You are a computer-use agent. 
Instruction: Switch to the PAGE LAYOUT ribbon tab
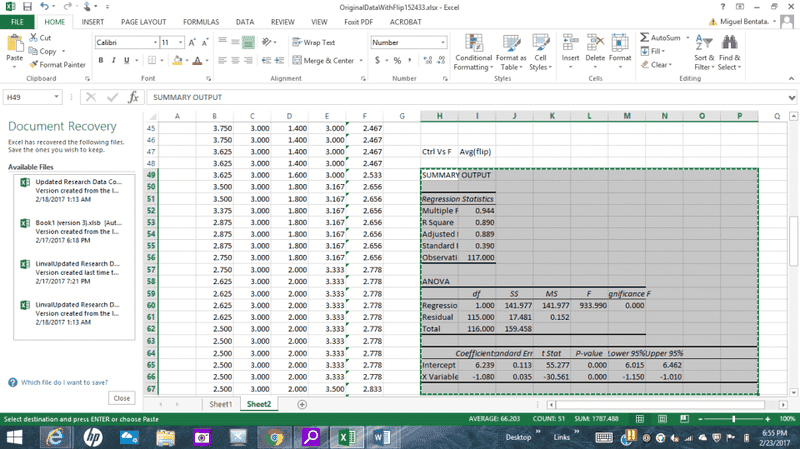[x=144, y=20]
